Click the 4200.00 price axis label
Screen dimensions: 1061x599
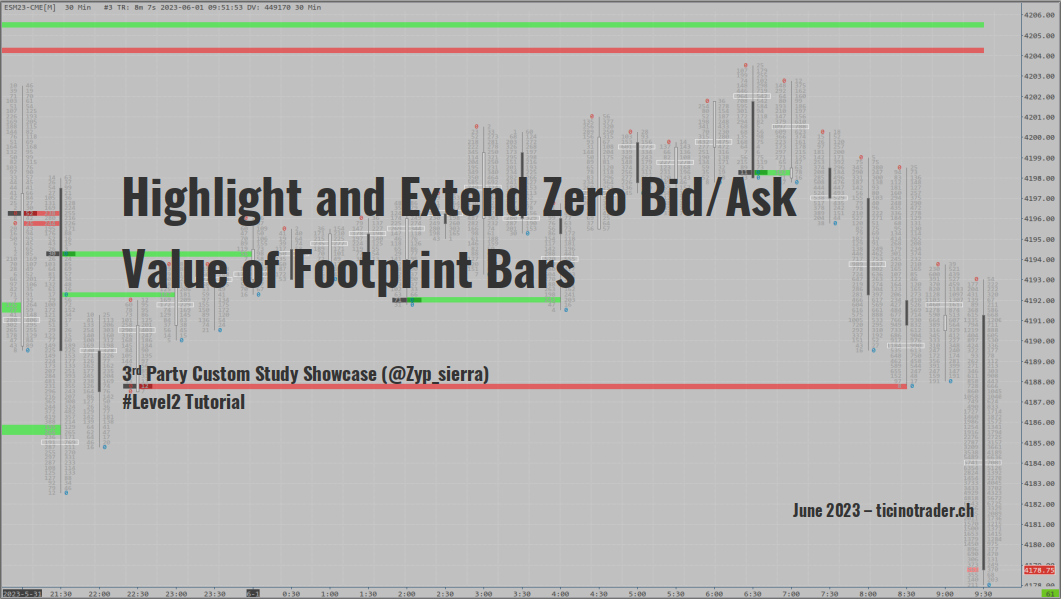click(x=1039, y=137)
